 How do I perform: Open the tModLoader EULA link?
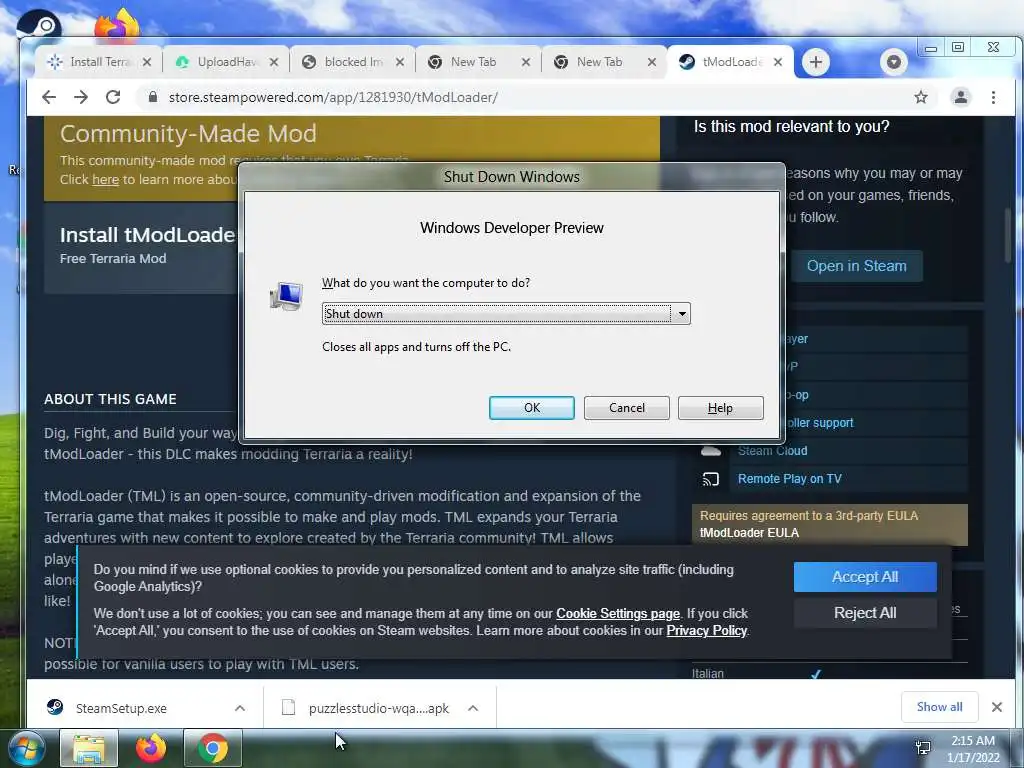749,533
